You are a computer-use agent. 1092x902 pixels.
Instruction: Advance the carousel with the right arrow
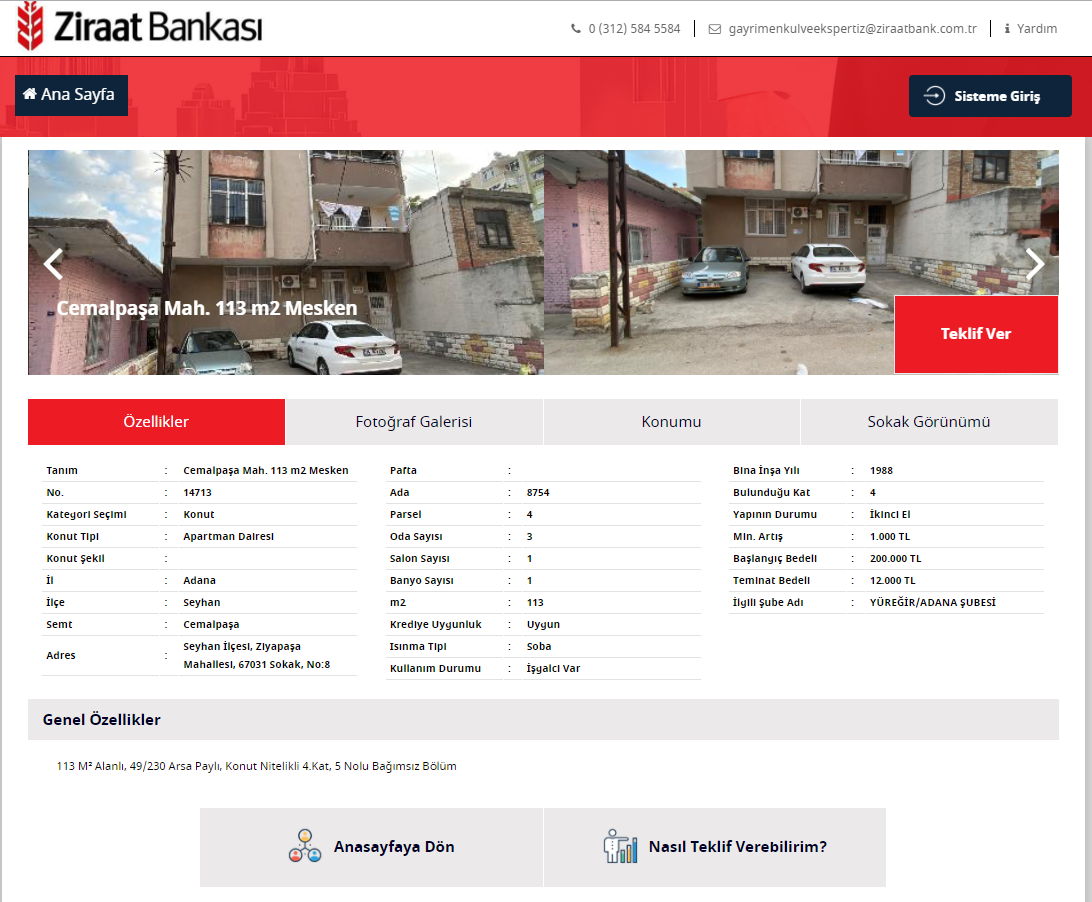[x=1035, y=264]
